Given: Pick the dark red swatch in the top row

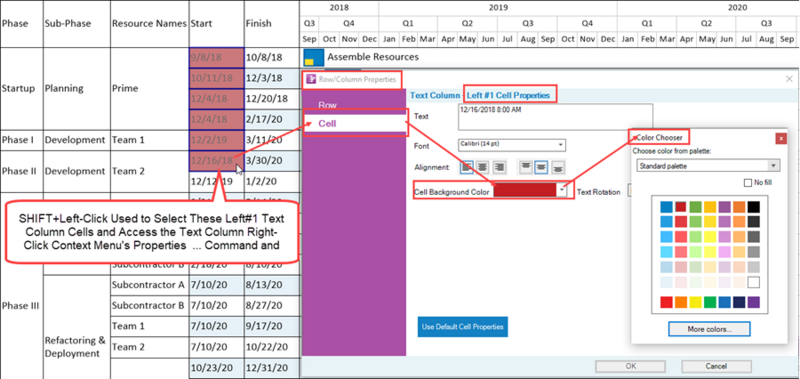Looking at the screenshot, I should (681, 207).
